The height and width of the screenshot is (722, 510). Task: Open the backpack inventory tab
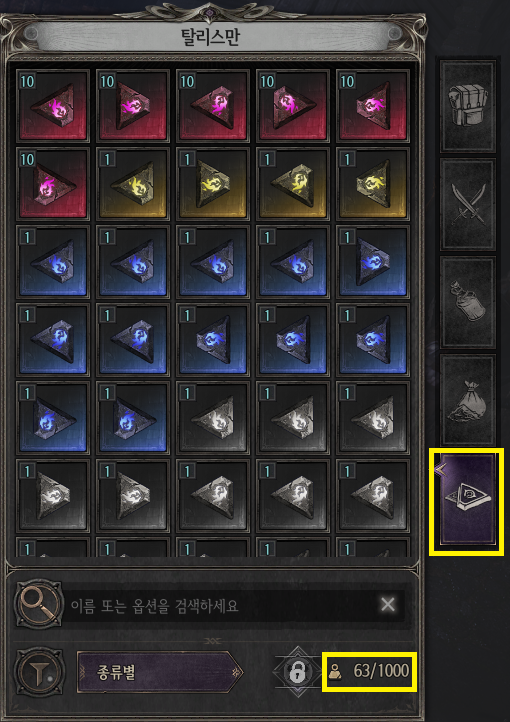pos(468,106)
